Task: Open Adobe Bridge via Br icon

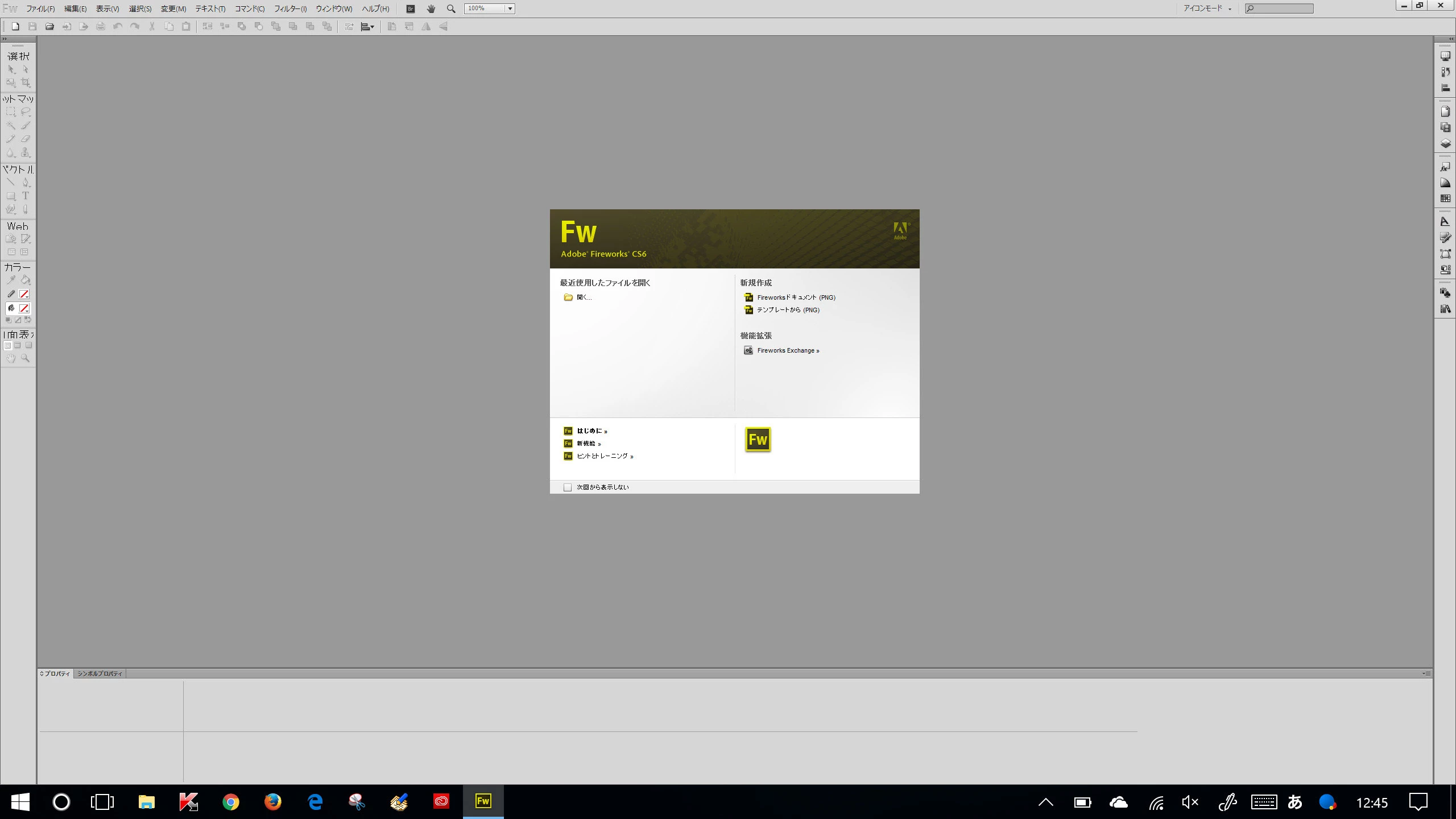Action: point(410,9)
